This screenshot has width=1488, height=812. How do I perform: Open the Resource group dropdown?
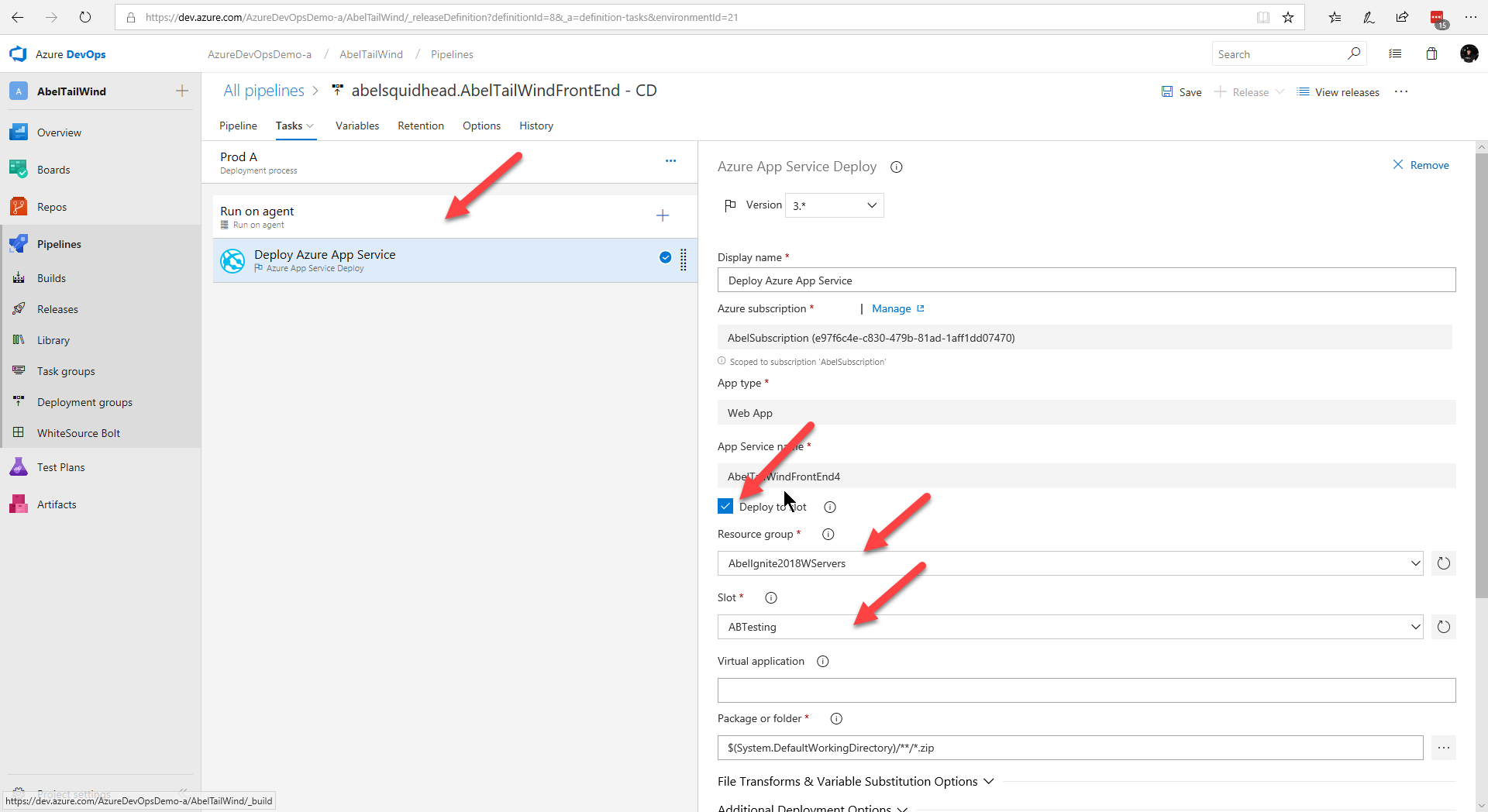tap(1070, 563)
